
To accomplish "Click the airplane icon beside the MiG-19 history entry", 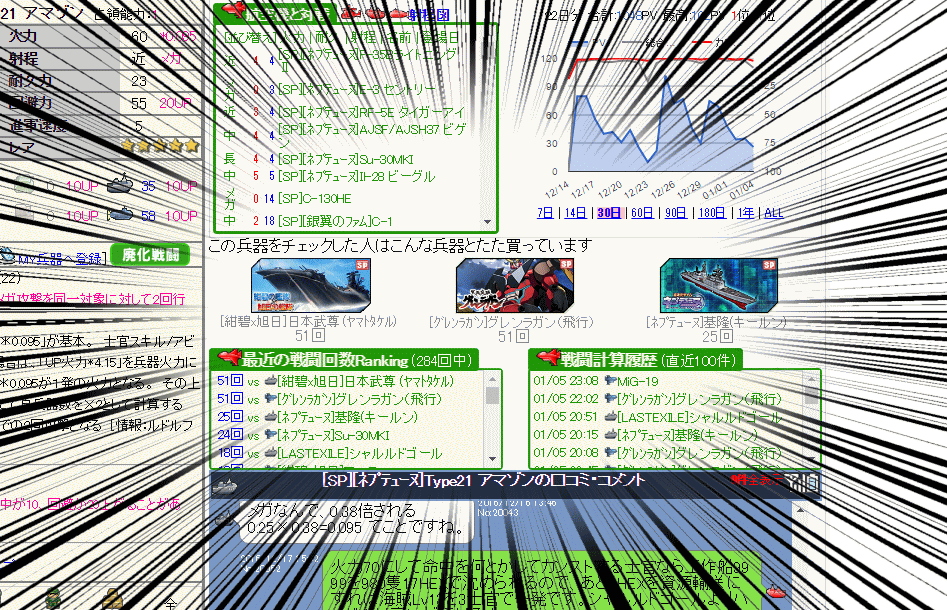I will point(608,380).
